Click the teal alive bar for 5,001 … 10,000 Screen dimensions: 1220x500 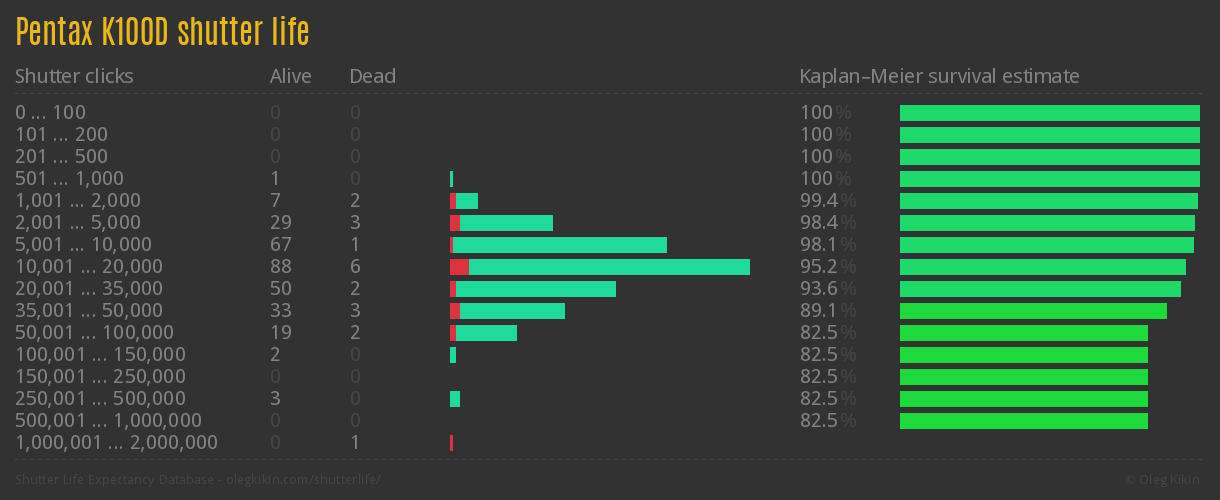(560, 245)
